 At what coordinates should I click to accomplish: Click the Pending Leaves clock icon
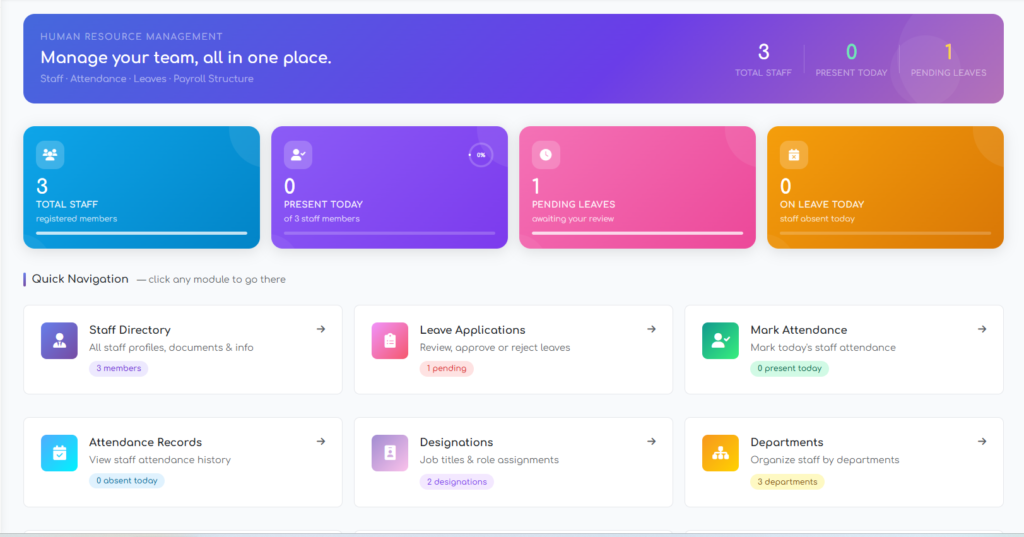tap(546, 155)
